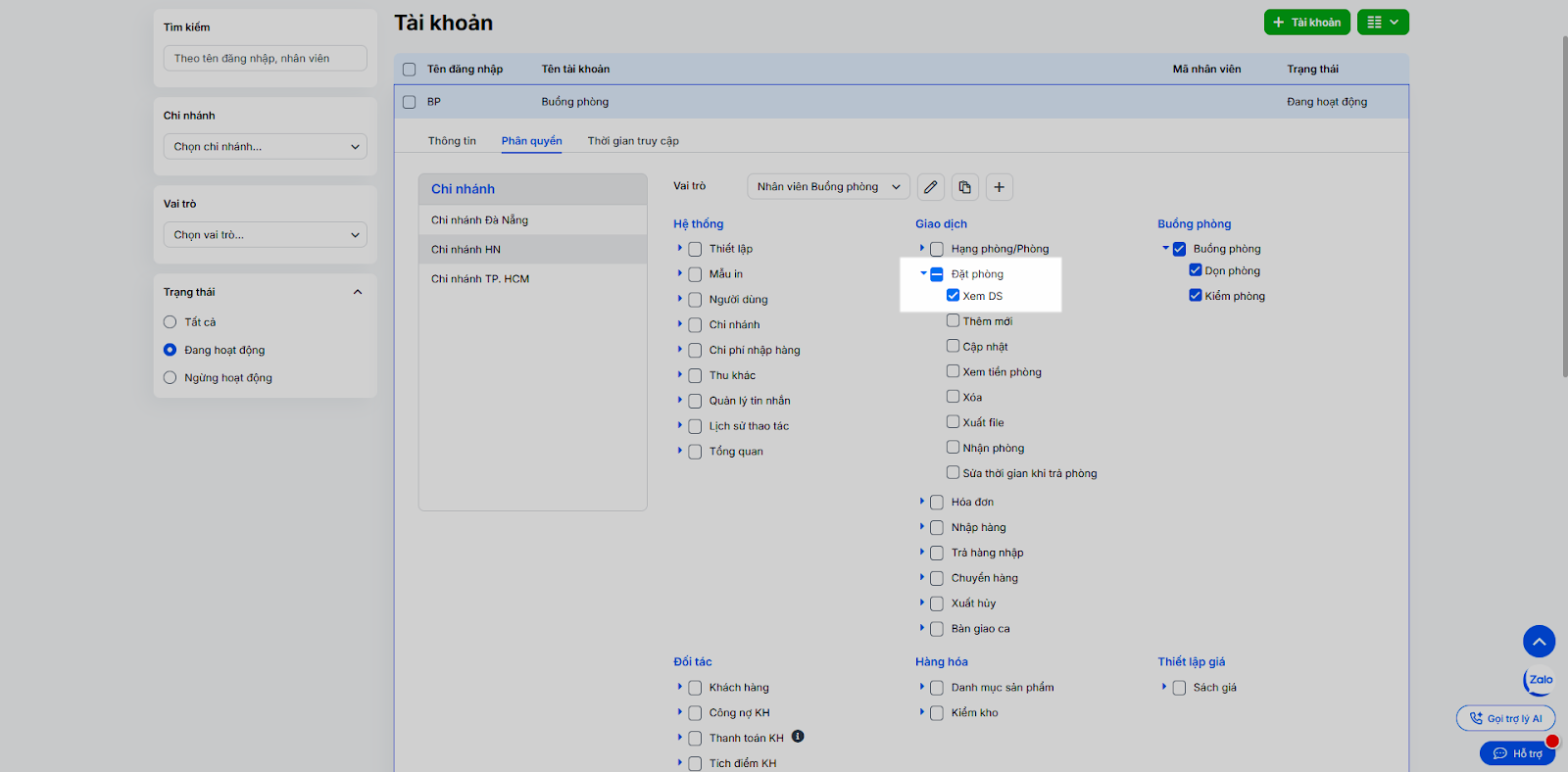
Task: Click the copy role icon
Action: (x=965, y=187)
